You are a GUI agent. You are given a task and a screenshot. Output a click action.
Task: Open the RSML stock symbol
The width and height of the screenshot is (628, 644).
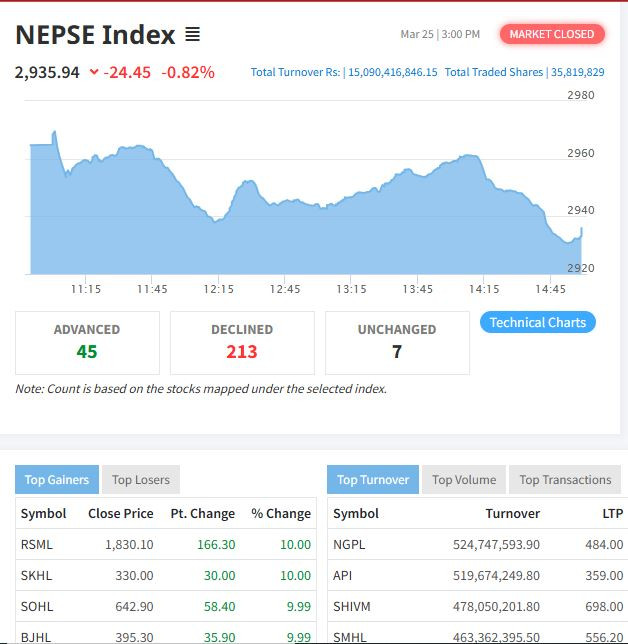pyautogui.click(x=36, y=545)
